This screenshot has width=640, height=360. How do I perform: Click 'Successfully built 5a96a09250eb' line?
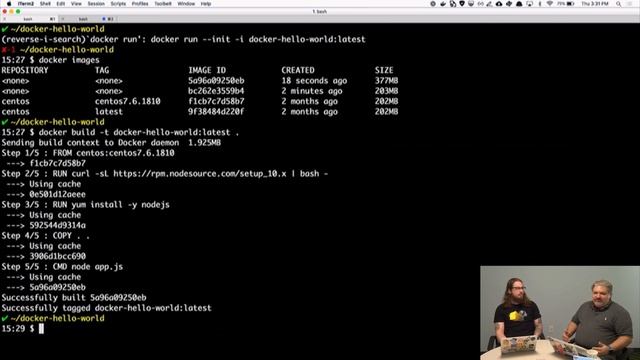pos(74,298)
